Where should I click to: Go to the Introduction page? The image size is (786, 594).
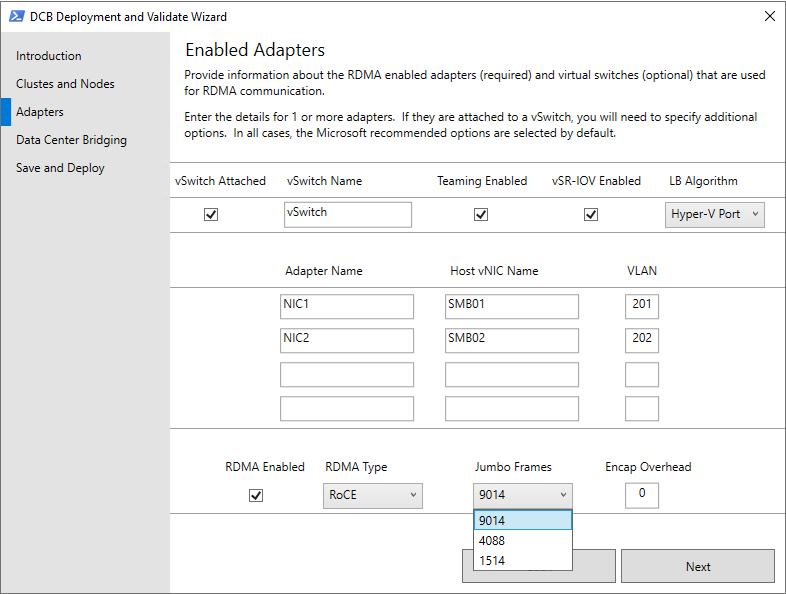click(x=49, y=56)
